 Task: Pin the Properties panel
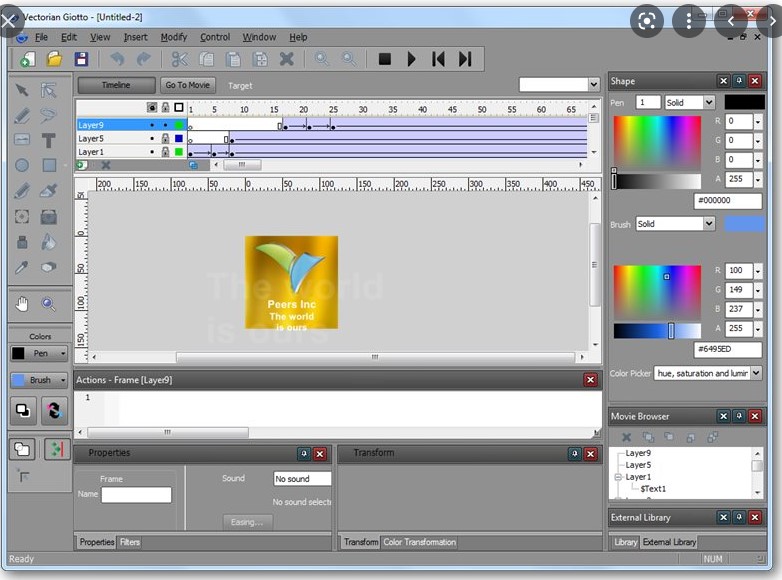pyautogui.click(x=304, y=453)
